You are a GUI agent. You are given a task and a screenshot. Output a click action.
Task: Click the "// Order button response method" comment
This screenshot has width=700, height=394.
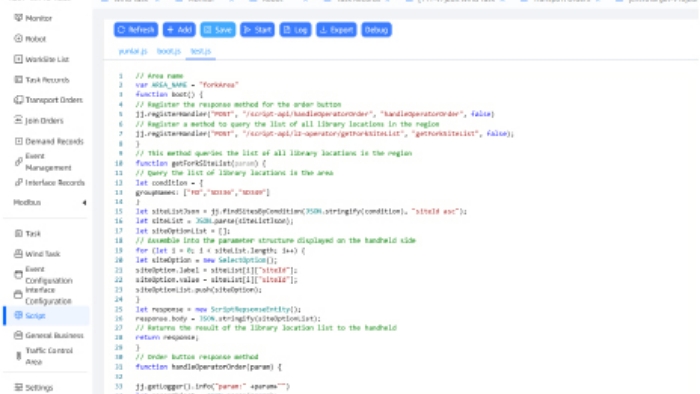pyautogui.click(x=197, y=357)
